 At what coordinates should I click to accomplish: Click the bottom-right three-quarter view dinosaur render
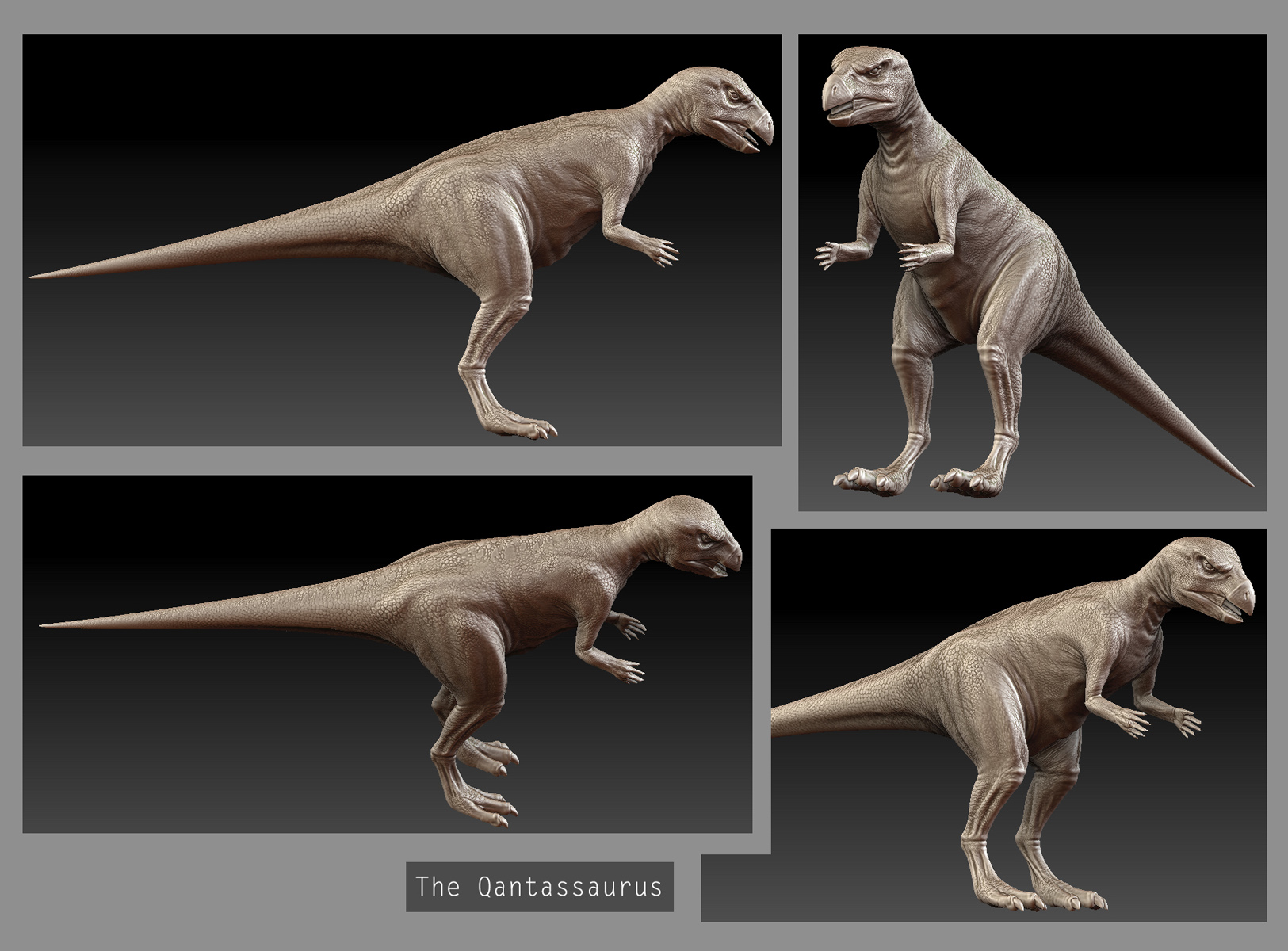click(x=1019, y=725)
